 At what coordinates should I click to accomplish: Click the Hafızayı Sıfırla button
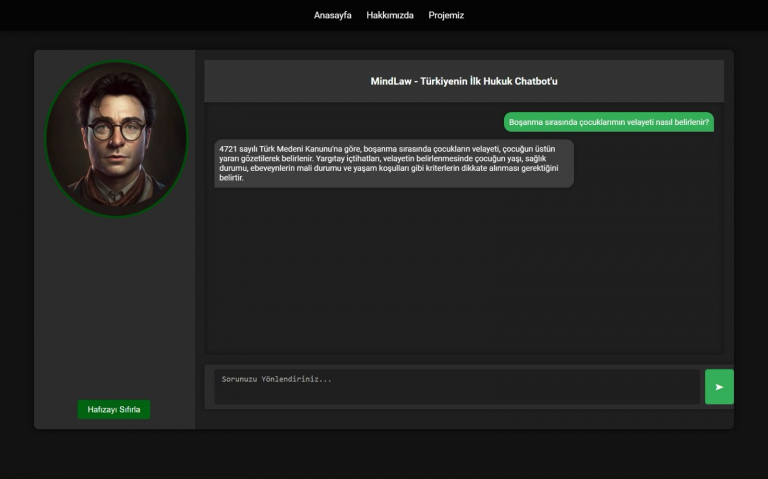click(114, 409)
